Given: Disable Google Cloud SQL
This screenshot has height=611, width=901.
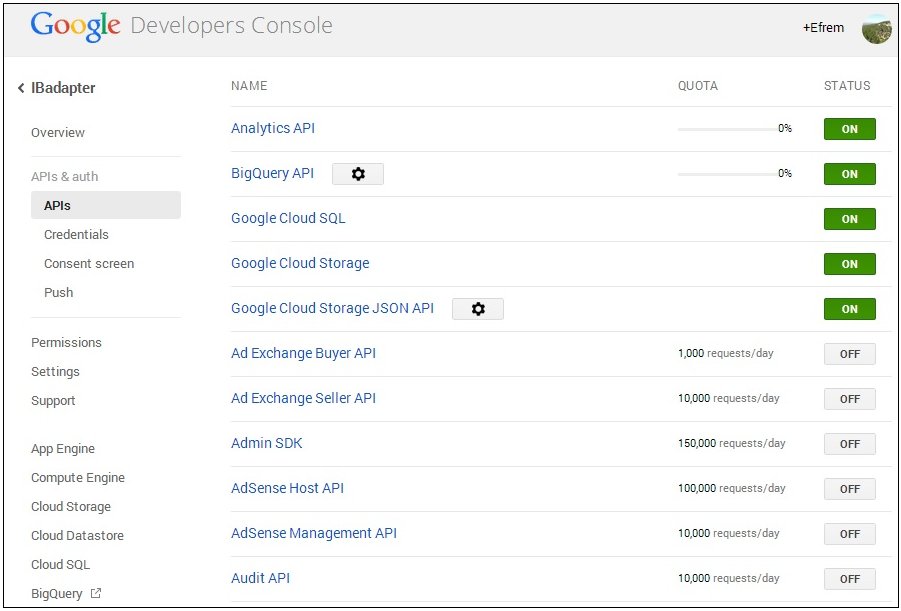Looking at the screenshot, I should click(849, 219).
